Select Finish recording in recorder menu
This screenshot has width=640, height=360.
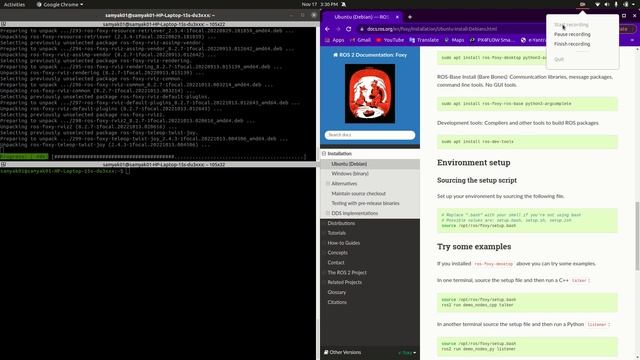pos(572,44)
